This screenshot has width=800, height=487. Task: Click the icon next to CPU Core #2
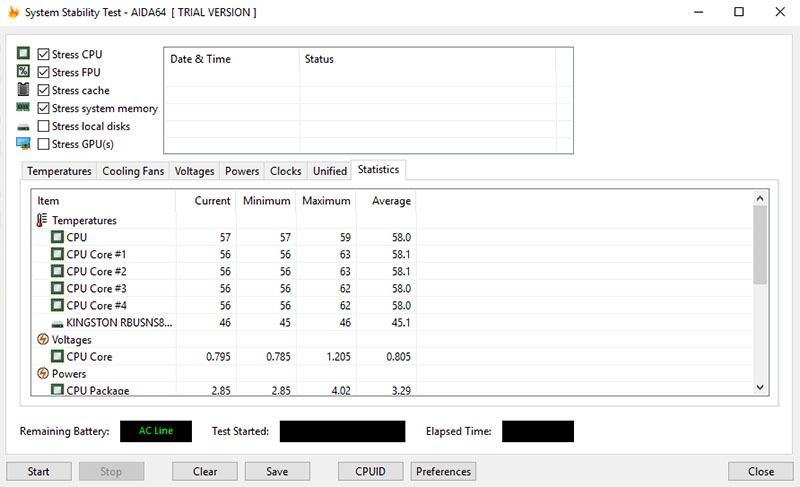click(57, 271)
